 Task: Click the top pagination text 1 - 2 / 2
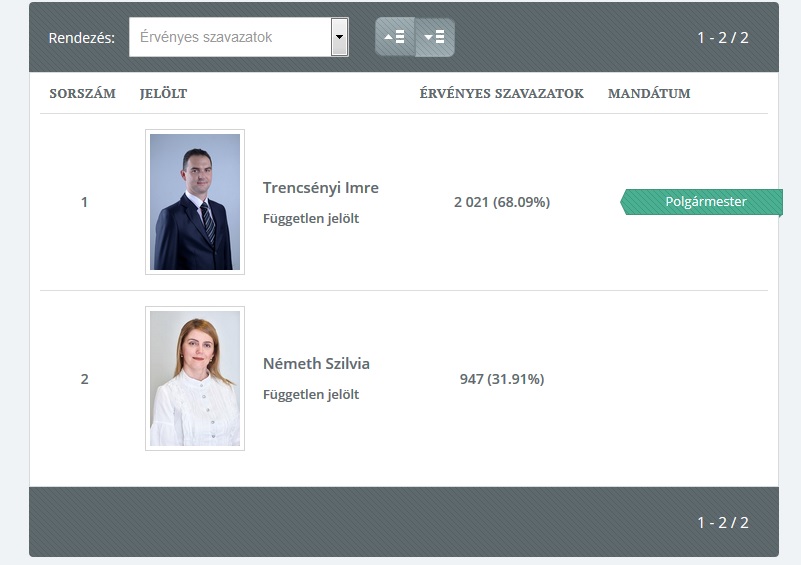[x=723, y=38]
